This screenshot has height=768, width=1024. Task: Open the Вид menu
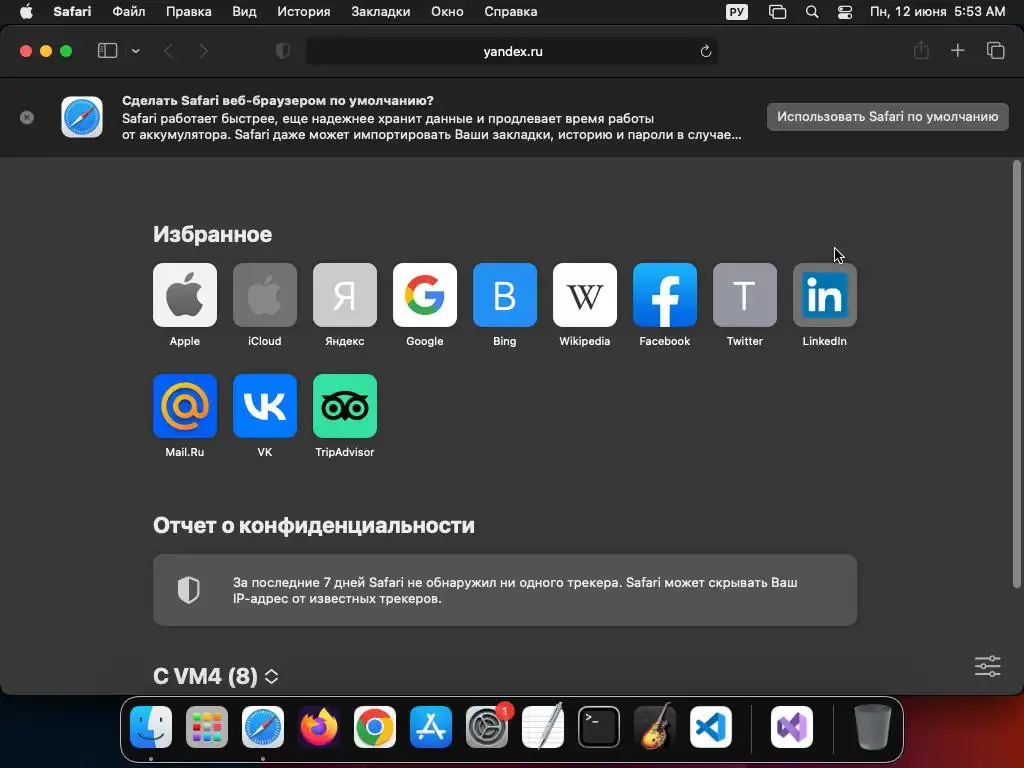click(x=244, y=12)
